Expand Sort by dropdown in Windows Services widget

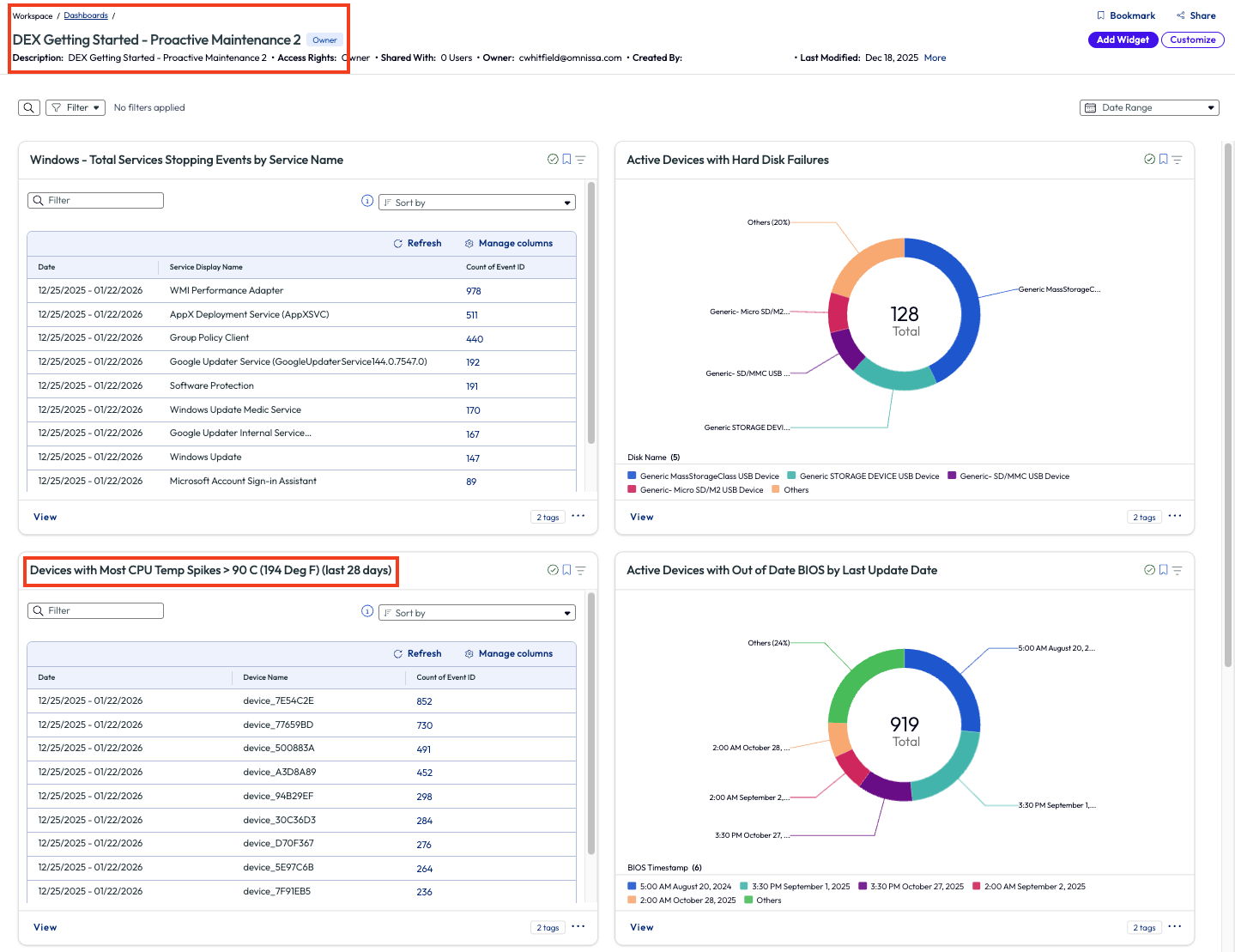coord(477,203)
